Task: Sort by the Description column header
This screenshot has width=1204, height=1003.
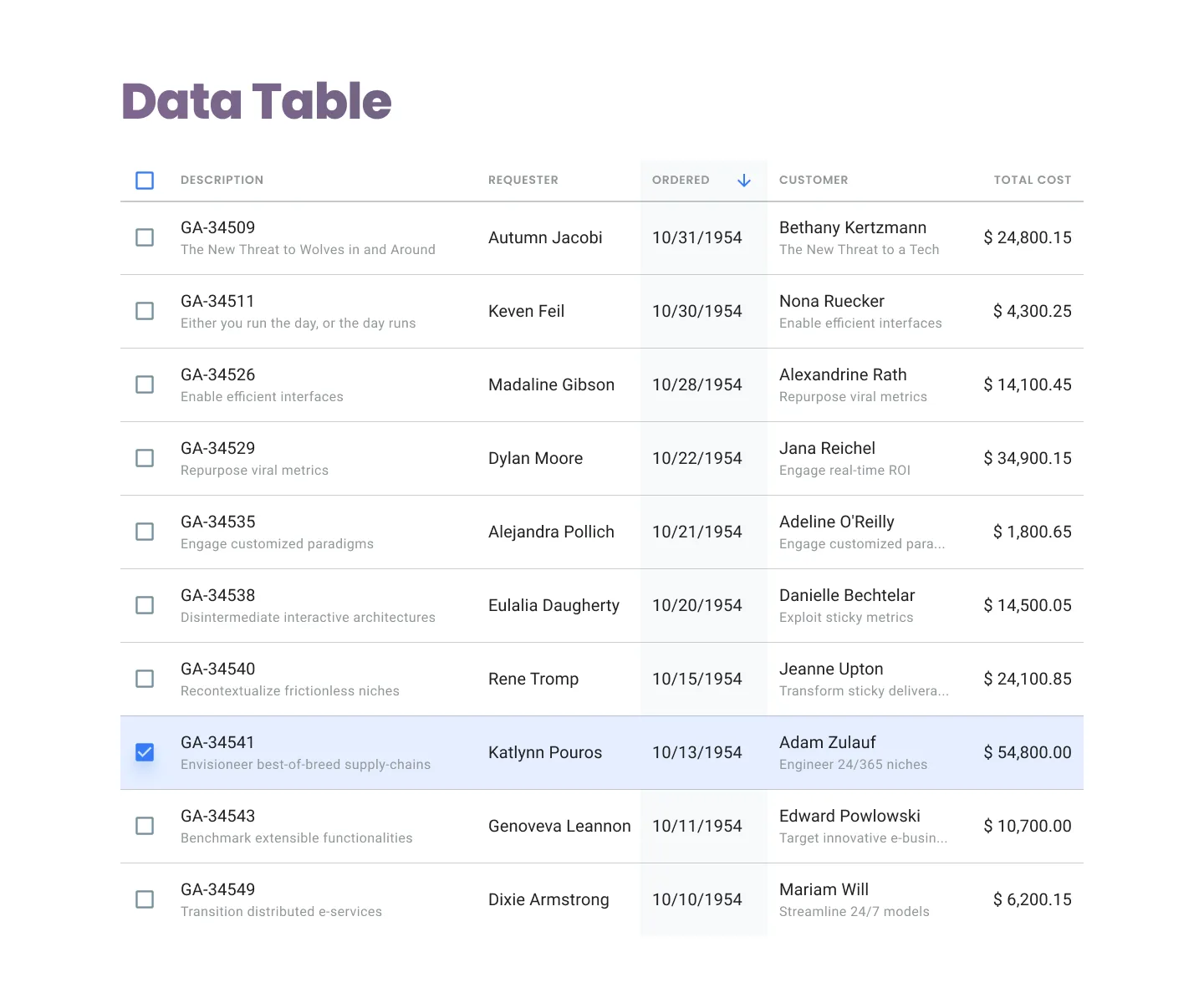Action: click(222, 181)
